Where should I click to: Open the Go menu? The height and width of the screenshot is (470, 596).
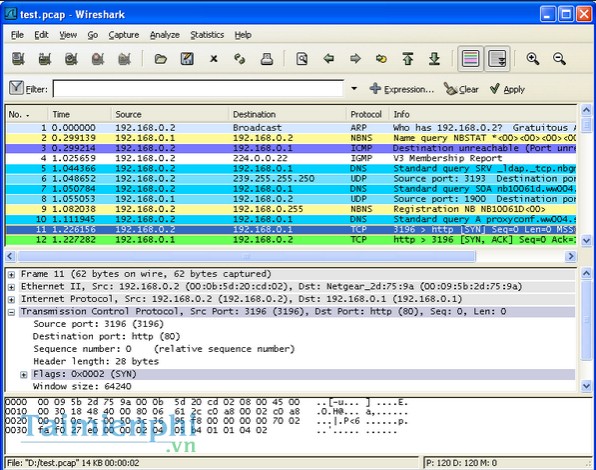click(x=93, y=35)
